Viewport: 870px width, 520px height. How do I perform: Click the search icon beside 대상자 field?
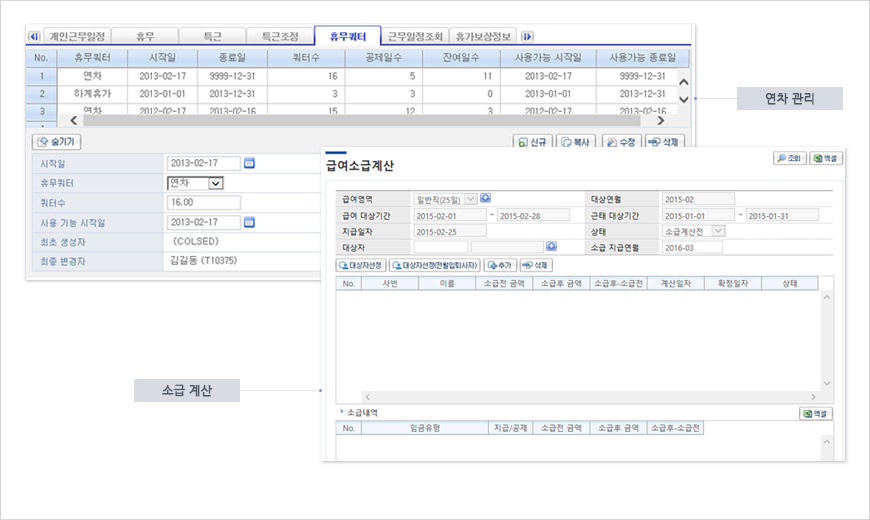tap(551, 246)
